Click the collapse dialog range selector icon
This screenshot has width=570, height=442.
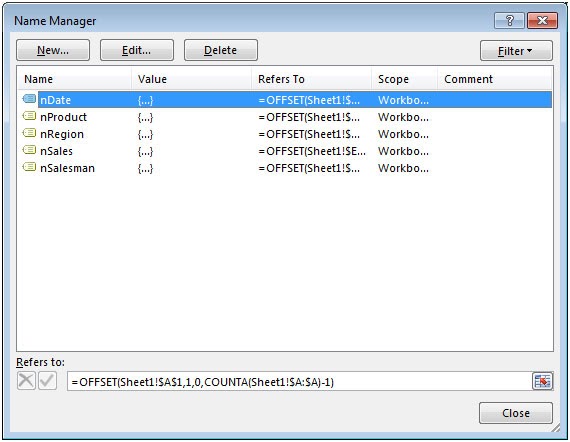coord(542,381)
